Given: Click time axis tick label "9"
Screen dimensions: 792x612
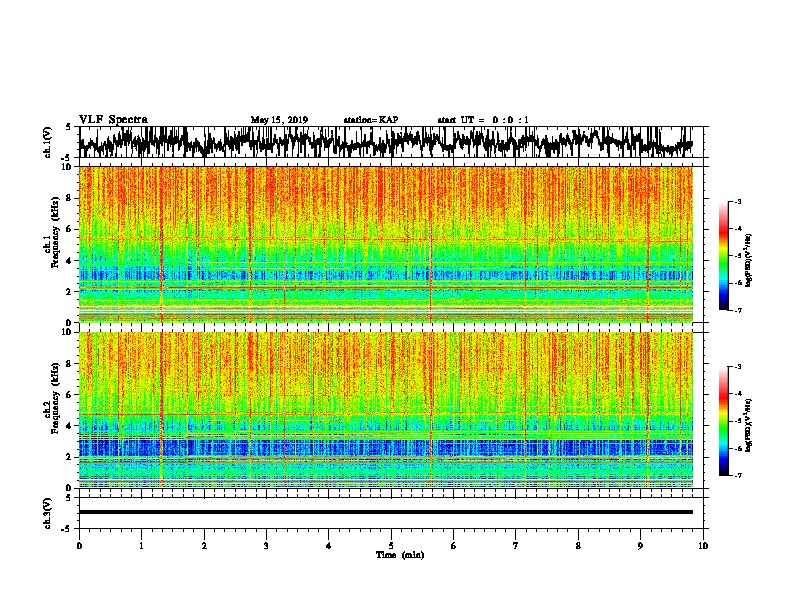Looking at the screenshot, I should point(640,546).
